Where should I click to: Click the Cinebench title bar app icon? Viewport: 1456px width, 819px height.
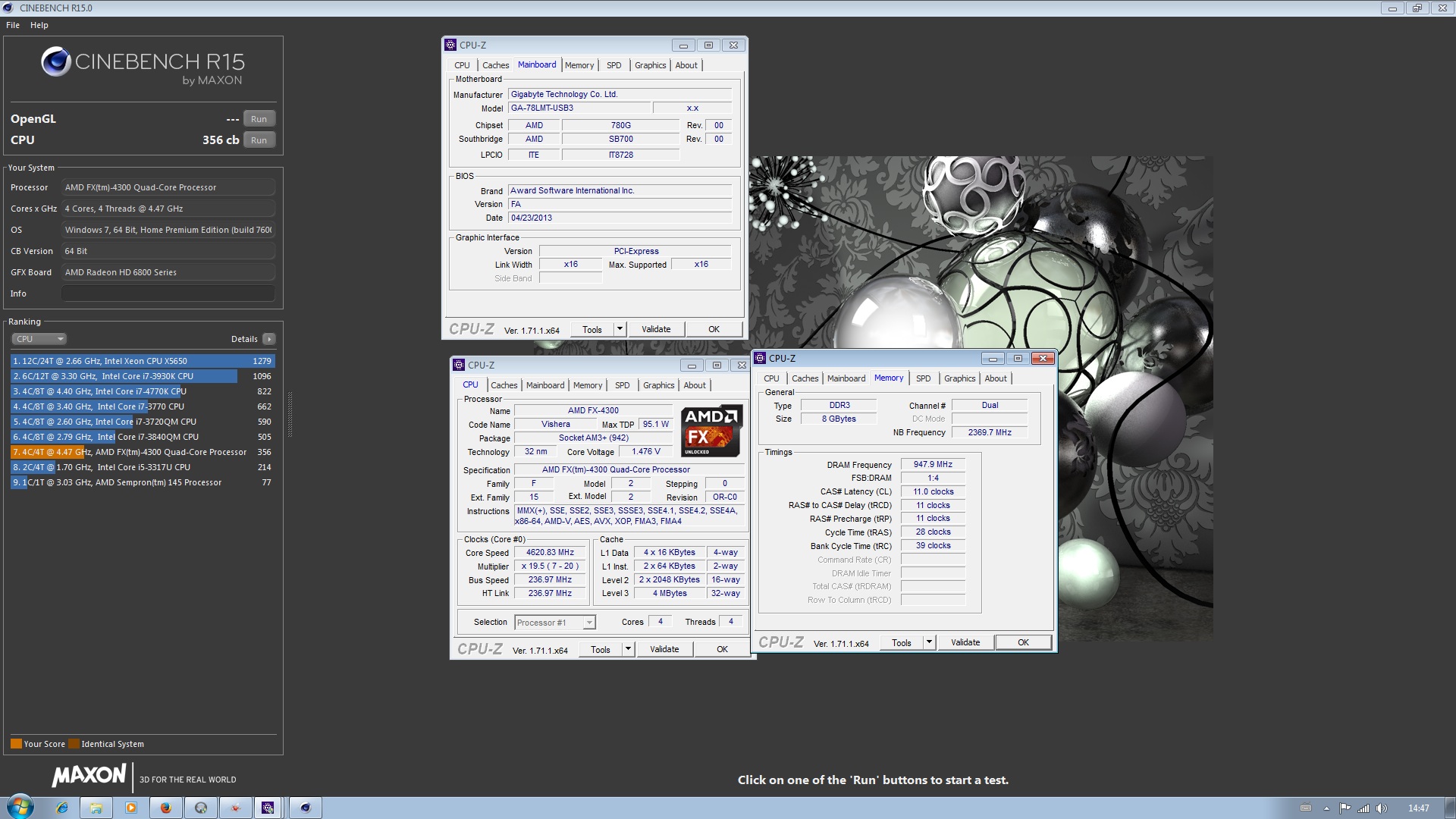pos(8,8)
